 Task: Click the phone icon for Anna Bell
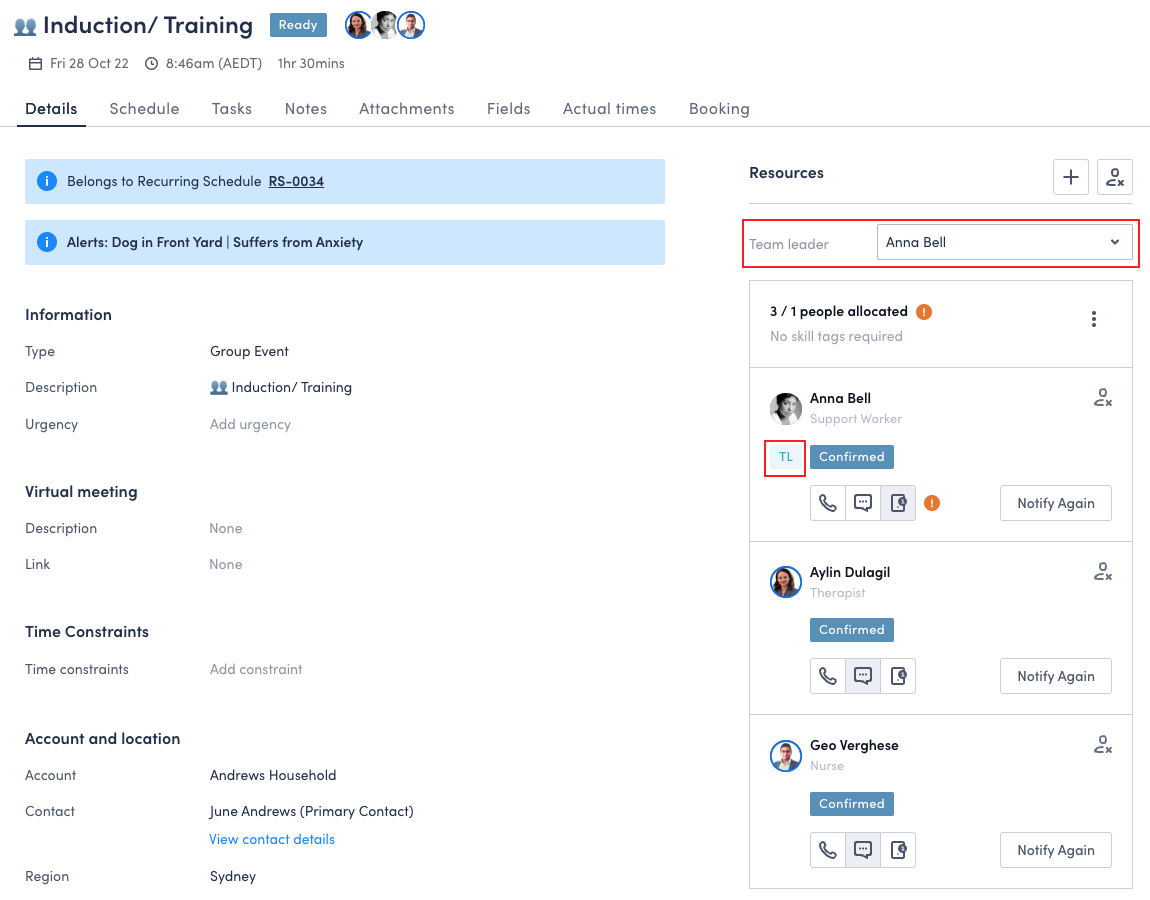point(828,503)
